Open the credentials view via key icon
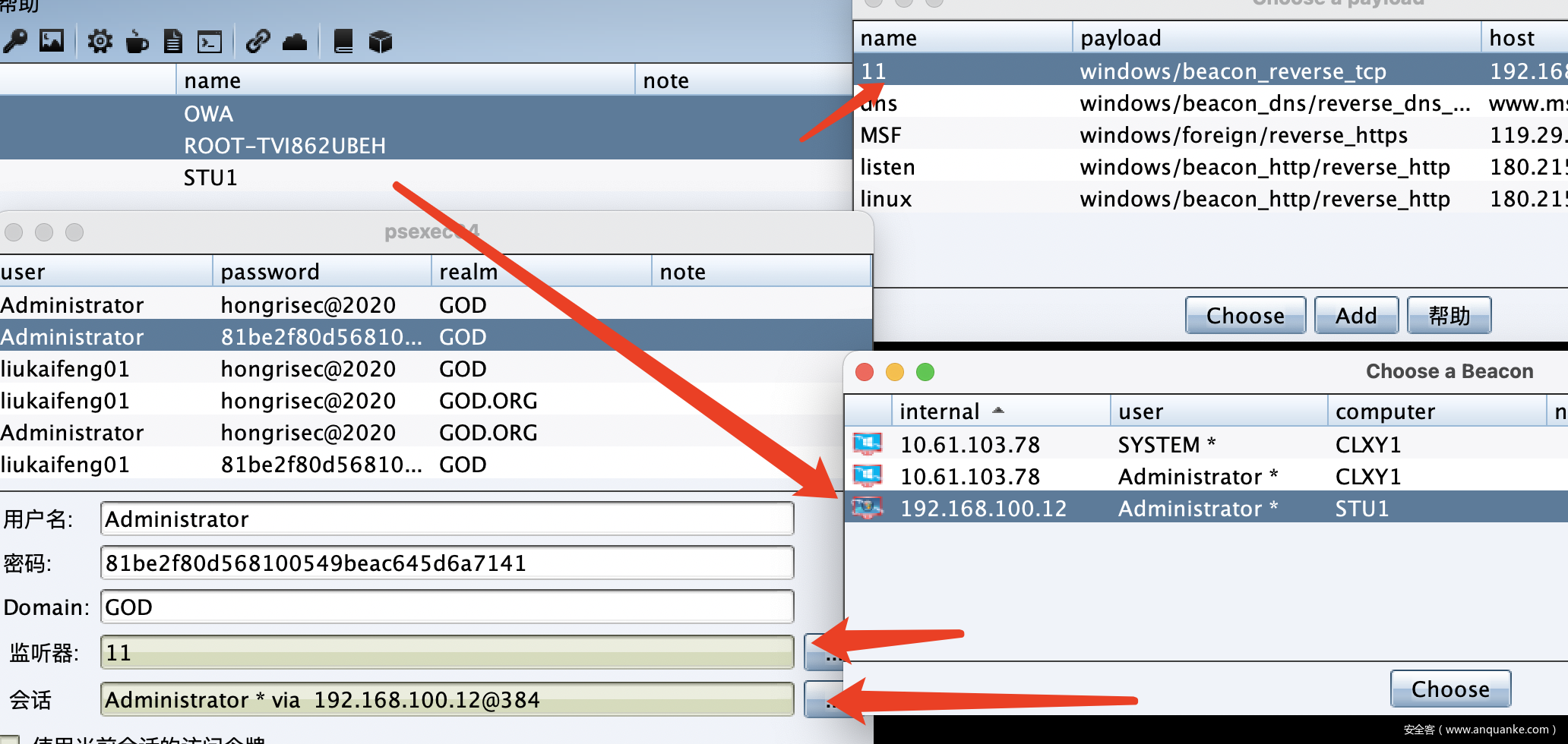This screenshot has height=744, width=1568. point(15,40)
